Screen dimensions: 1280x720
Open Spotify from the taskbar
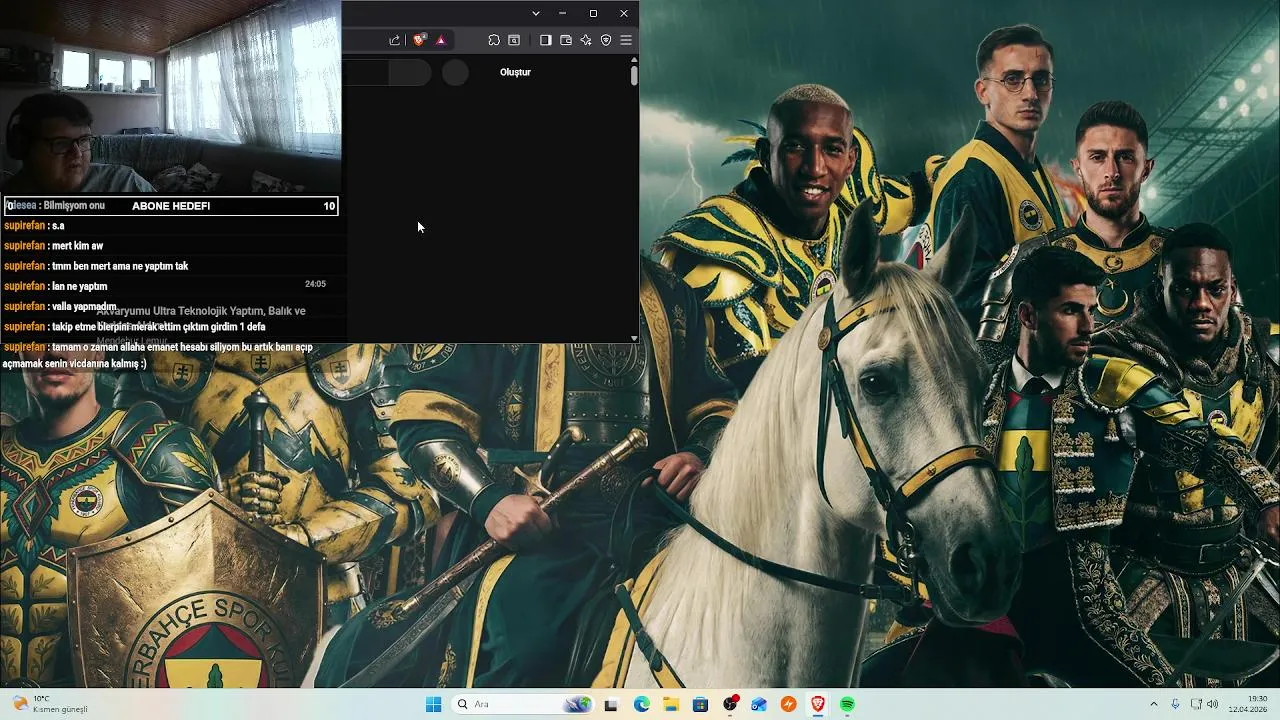click(847, 704)
